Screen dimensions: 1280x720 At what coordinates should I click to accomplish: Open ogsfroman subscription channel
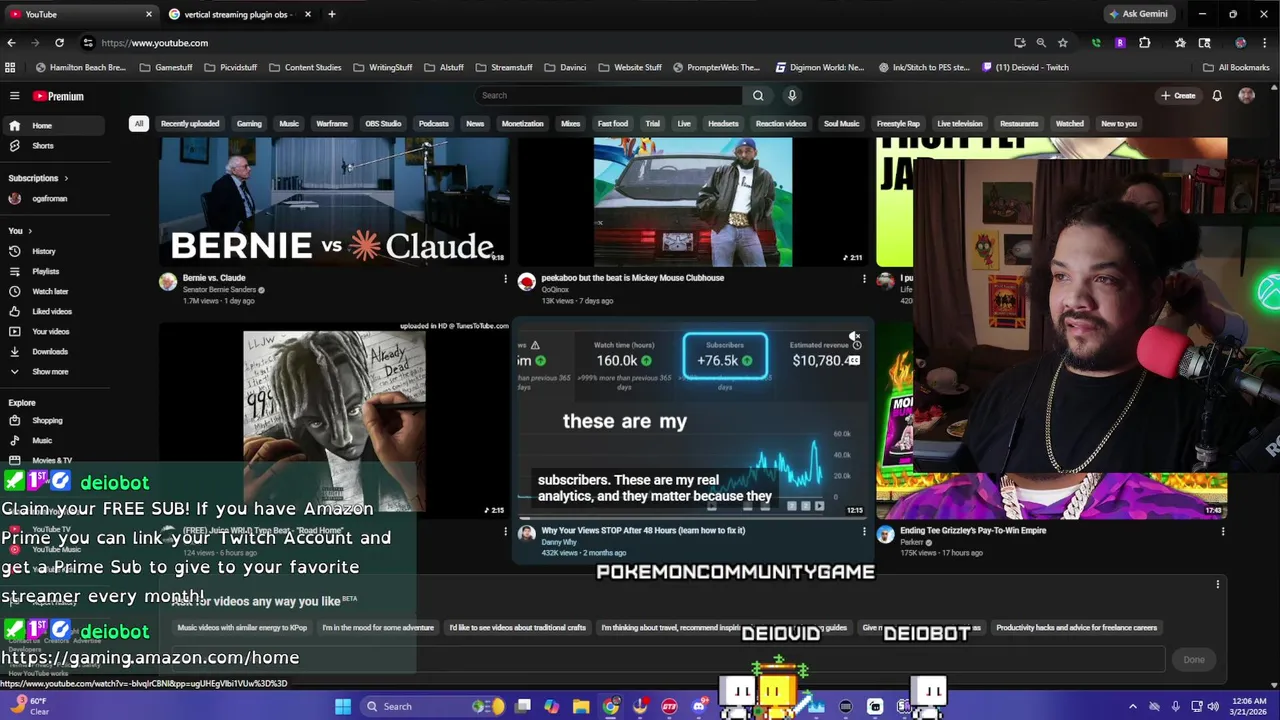pyautogui.click(x=52, y=198)
